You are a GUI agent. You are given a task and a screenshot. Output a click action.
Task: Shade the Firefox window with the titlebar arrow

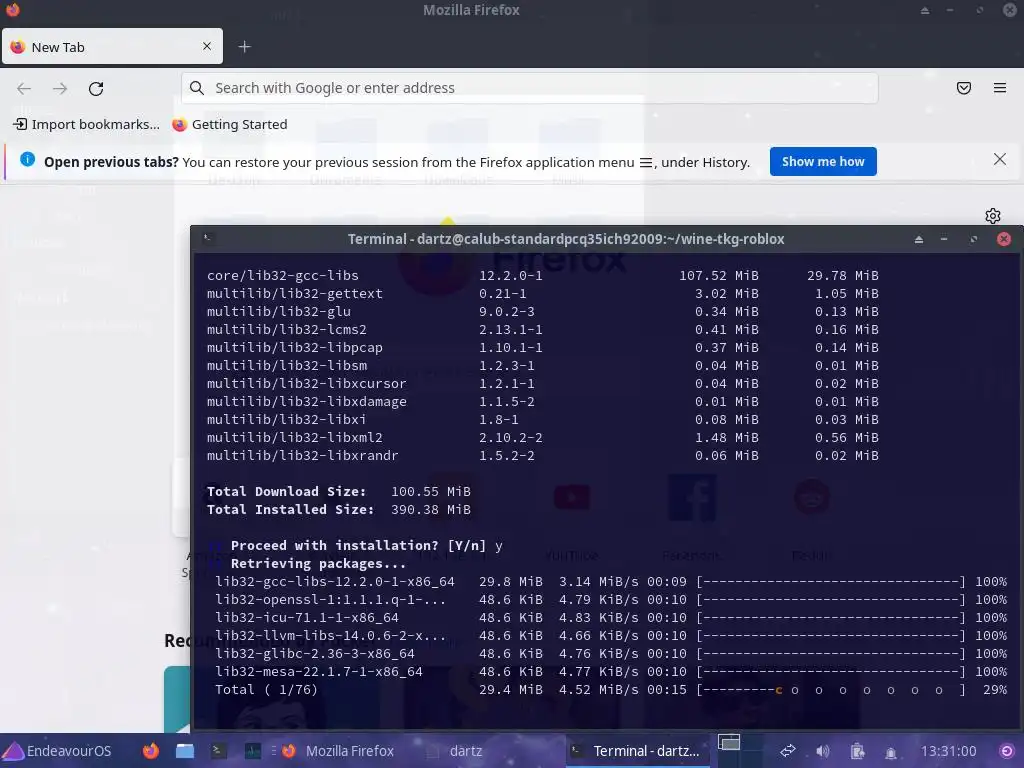pos(925,10)
